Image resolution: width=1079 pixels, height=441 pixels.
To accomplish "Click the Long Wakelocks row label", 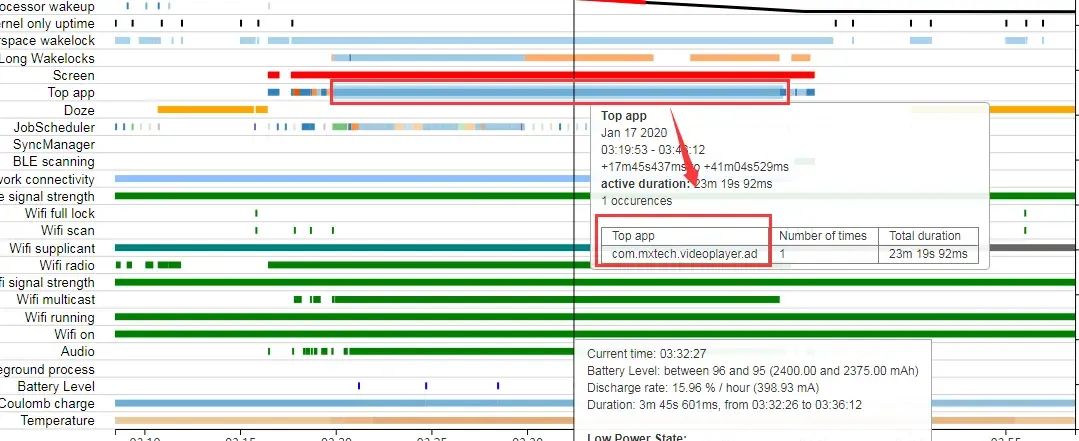I will (x=47, y=58).
